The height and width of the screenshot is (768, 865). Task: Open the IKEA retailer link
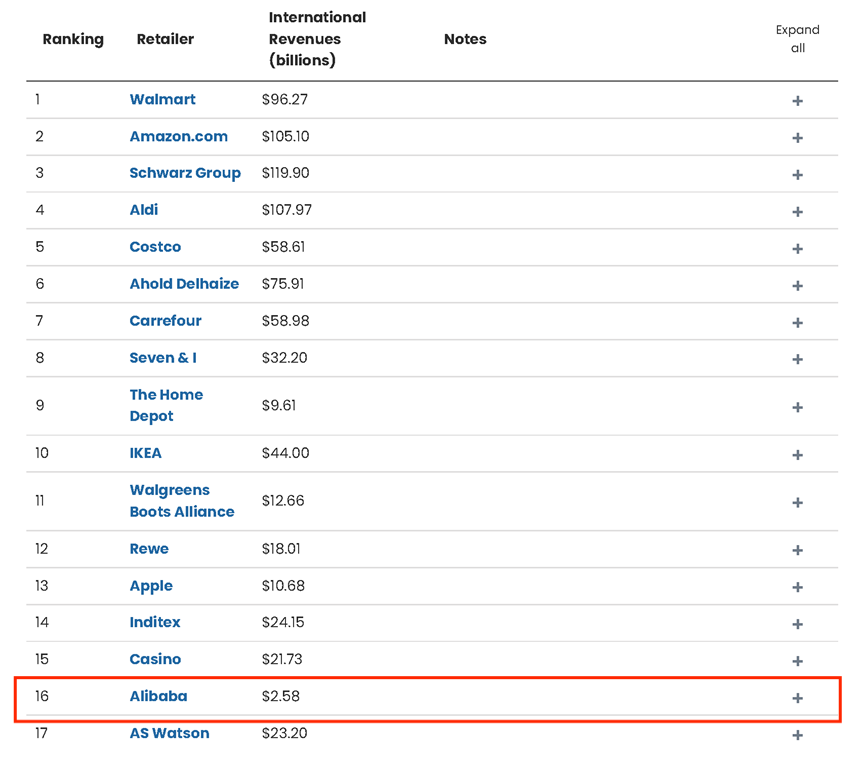pos(145,453)
